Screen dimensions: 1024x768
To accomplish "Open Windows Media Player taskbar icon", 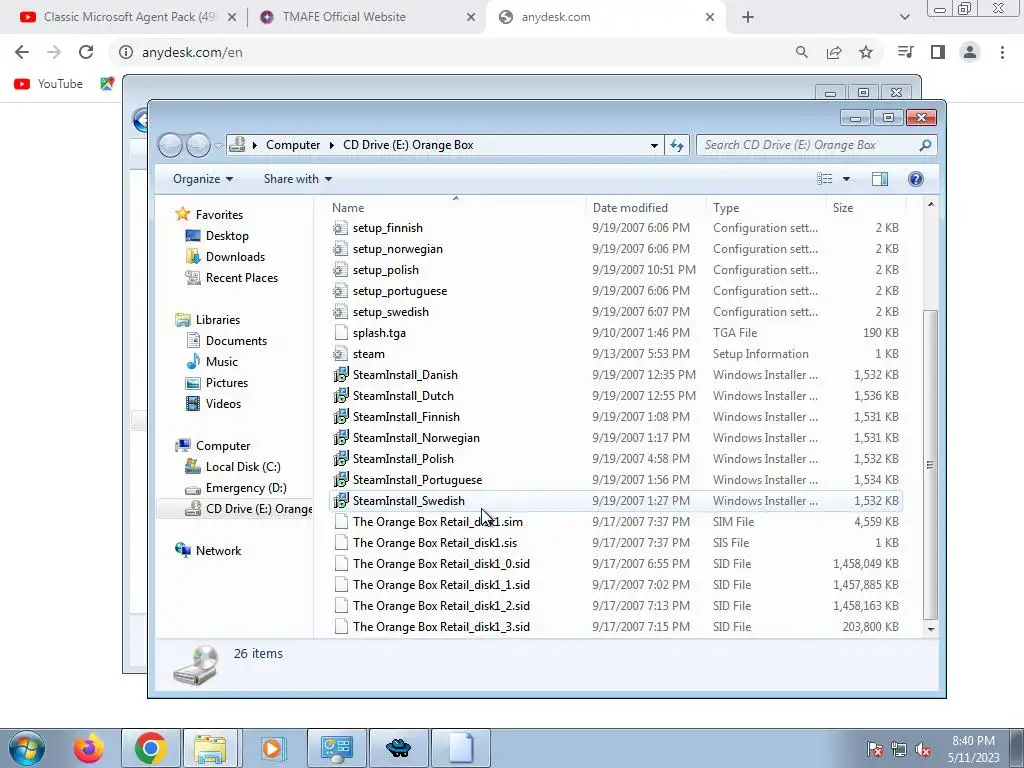I will coord(272,748).
